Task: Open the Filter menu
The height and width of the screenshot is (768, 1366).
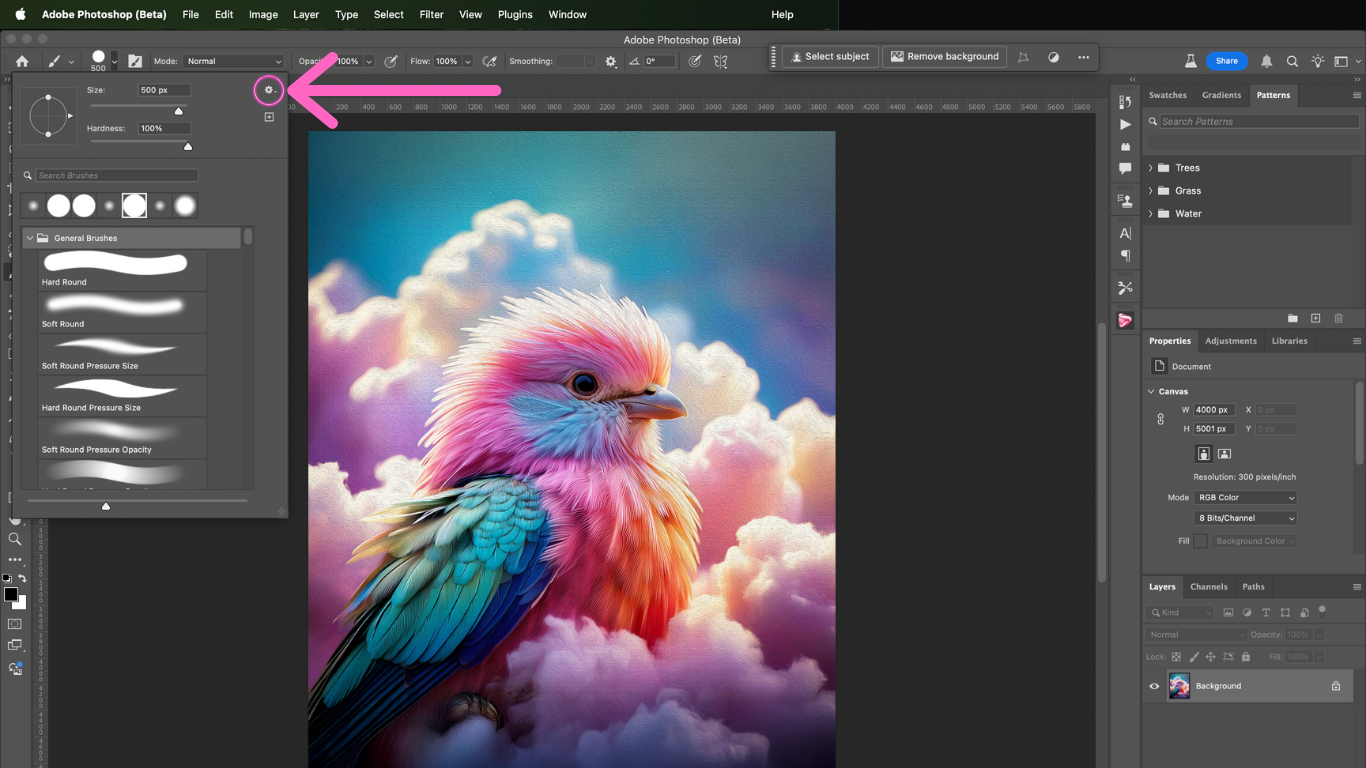Action: click(432, 15)
